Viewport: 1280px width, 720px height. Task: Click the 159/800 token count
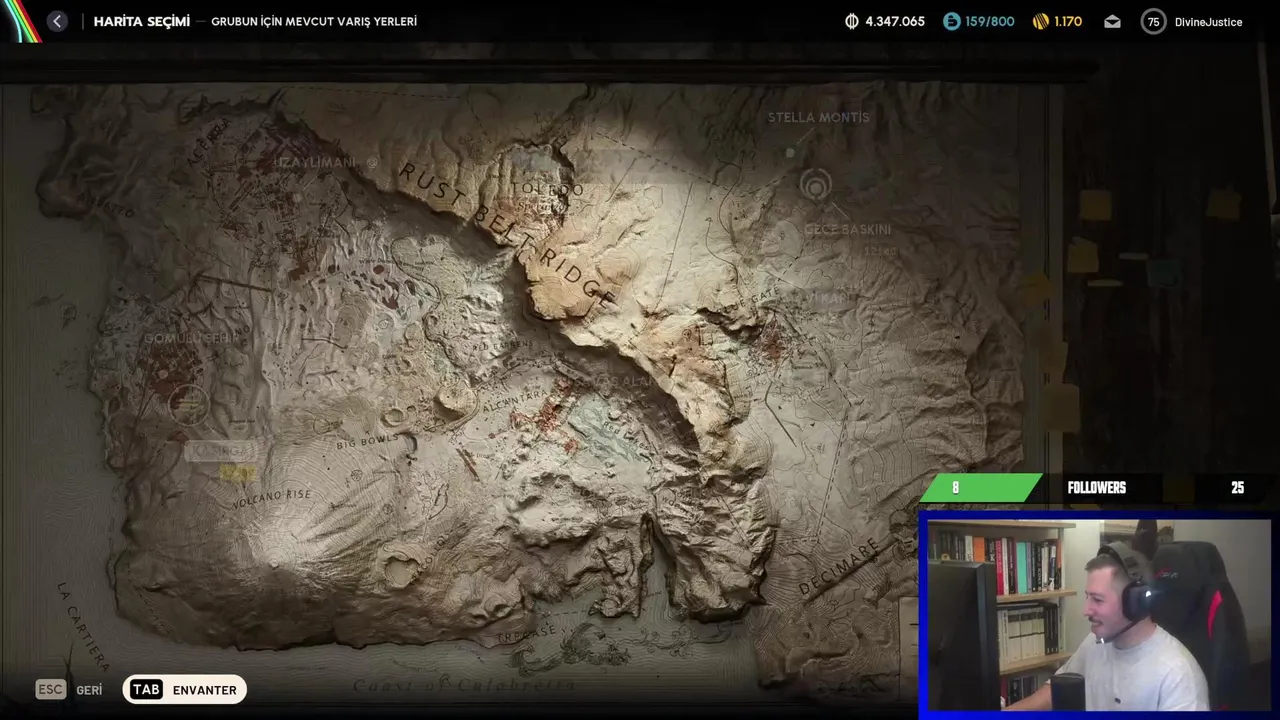pyautogui.click(x=990, y=21)
